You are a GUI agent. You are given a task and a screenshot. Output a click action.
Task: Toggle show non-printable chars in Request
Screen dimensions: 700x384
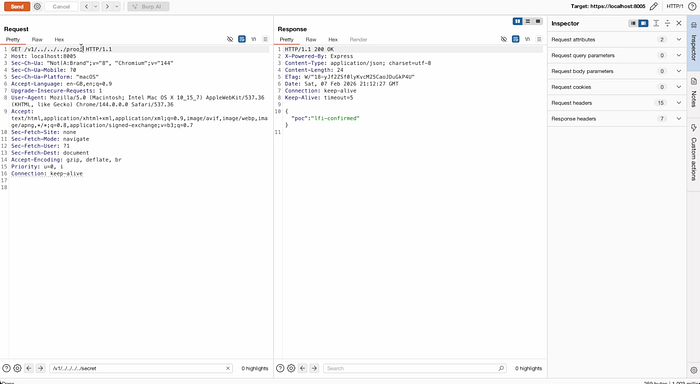(254, 39)
